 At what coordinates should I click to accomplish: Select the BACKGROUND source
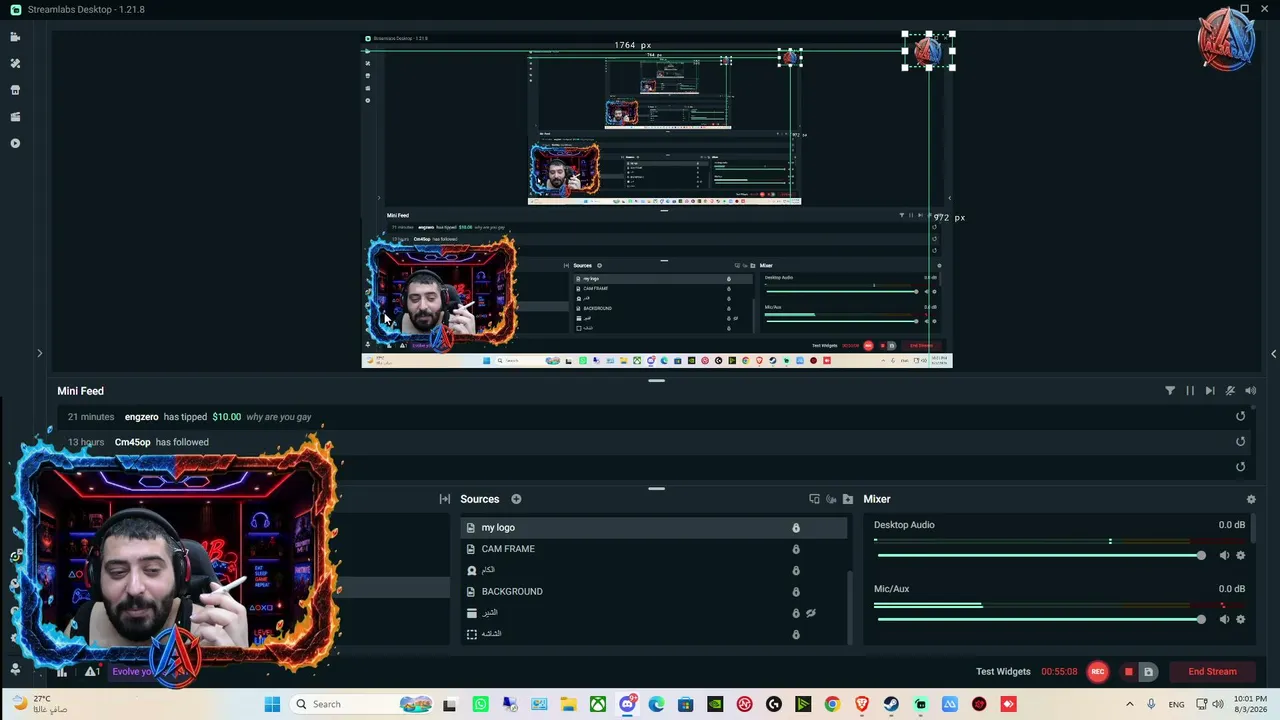click(x=654, y=591)
